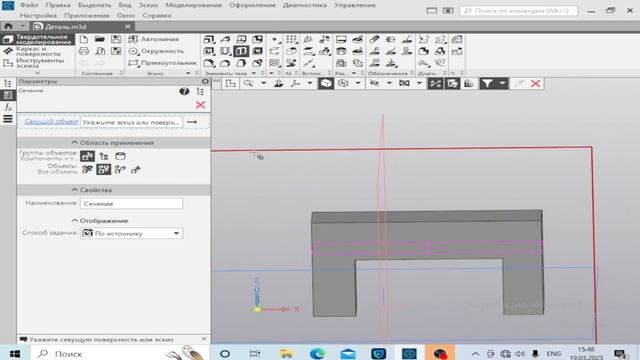Open help with the question mark icon
This screenshot has height=360, width=640.
pos(184,91)
